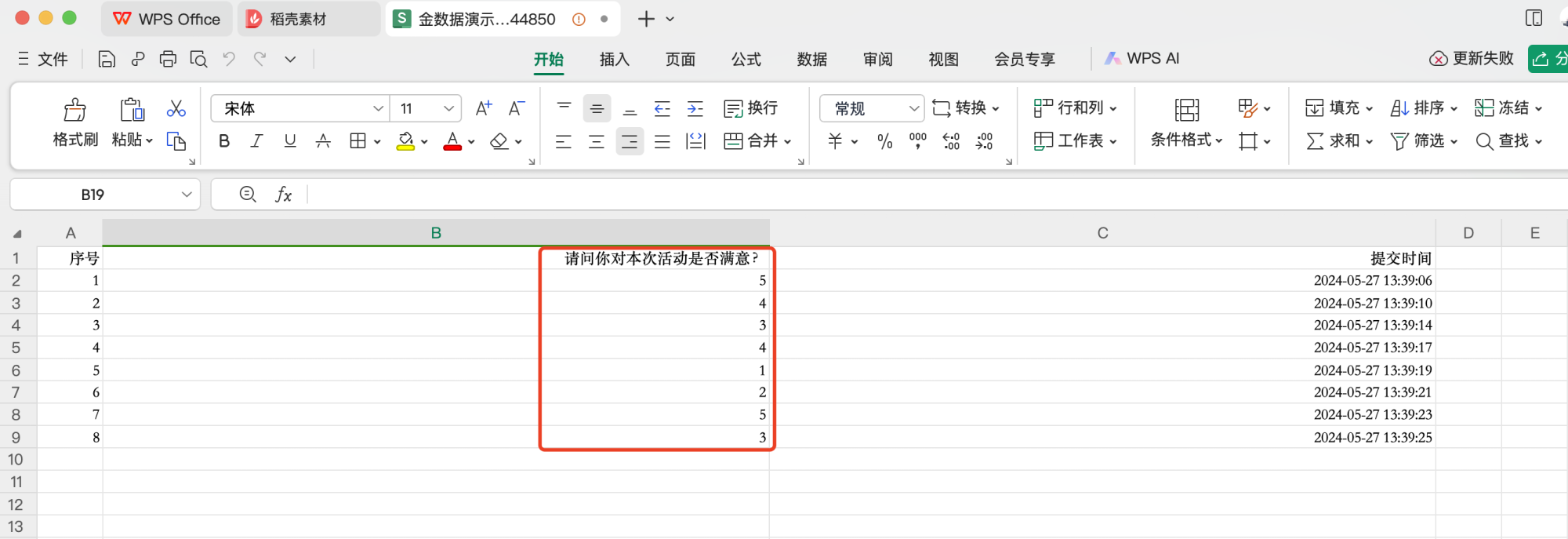This screenshot has width=1568, height=539.
Task: Expand the 常规 number format dropdown
Action: (x=913, y=108)
